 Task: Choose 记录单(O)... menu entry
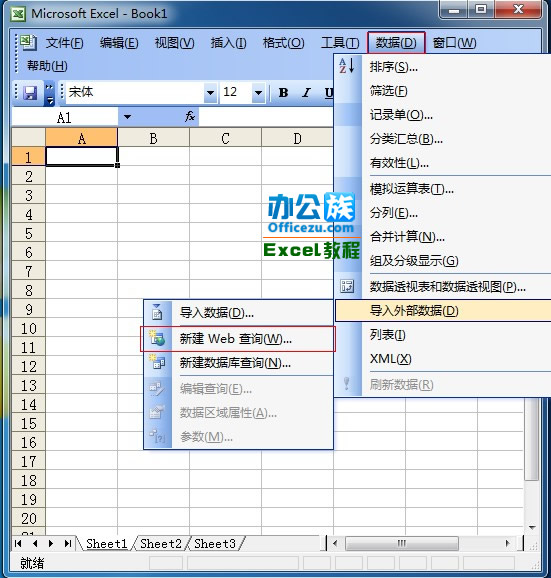click(x=442, y=115)
